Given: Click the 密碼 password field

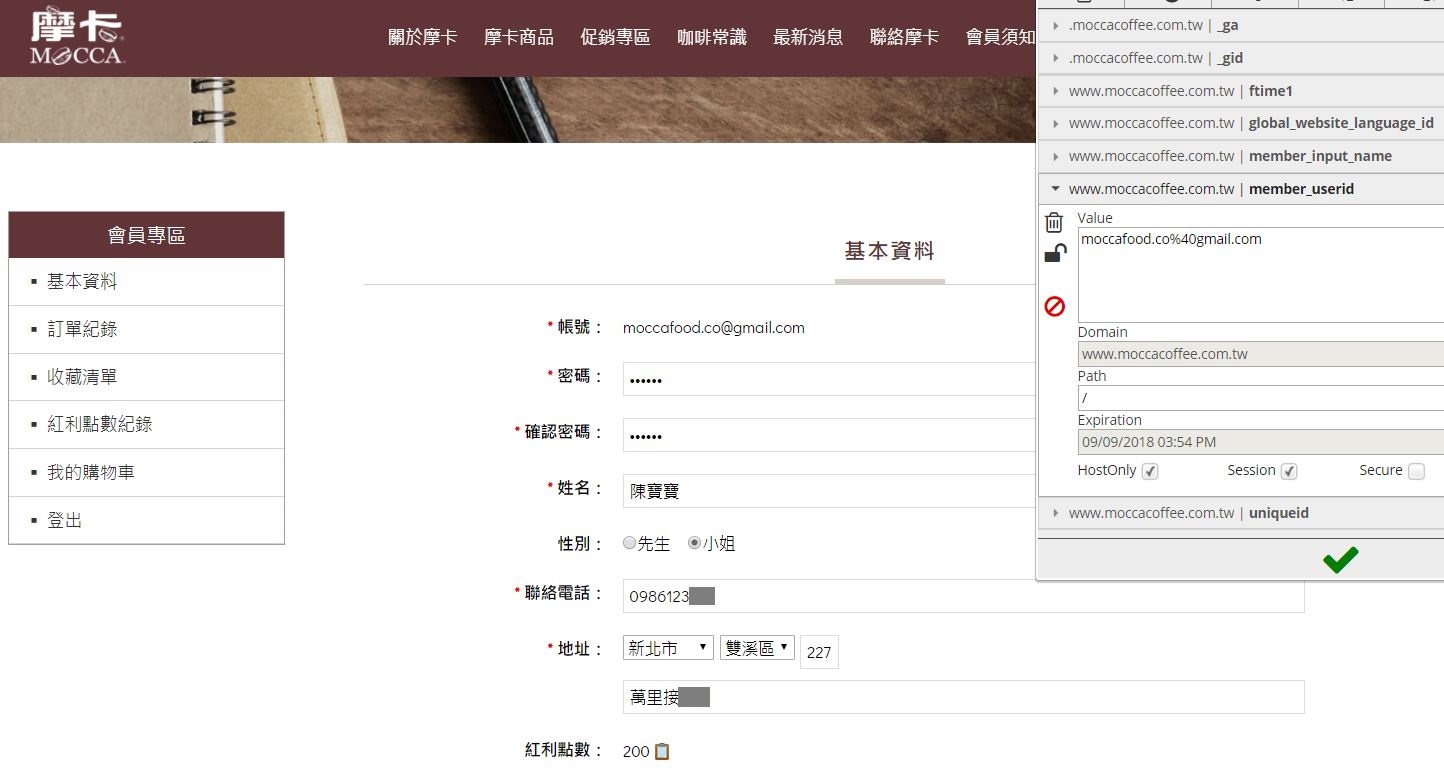Looking at the screenshot, I should pyautogui.click(x=830, y=379).
